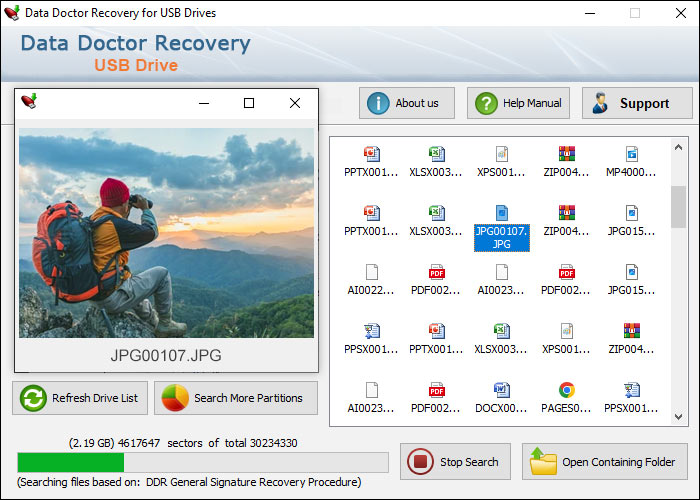This screenshot has height=500, width=700.
Task: Click the file list scroll-down arrow
Action: [679, 417]
